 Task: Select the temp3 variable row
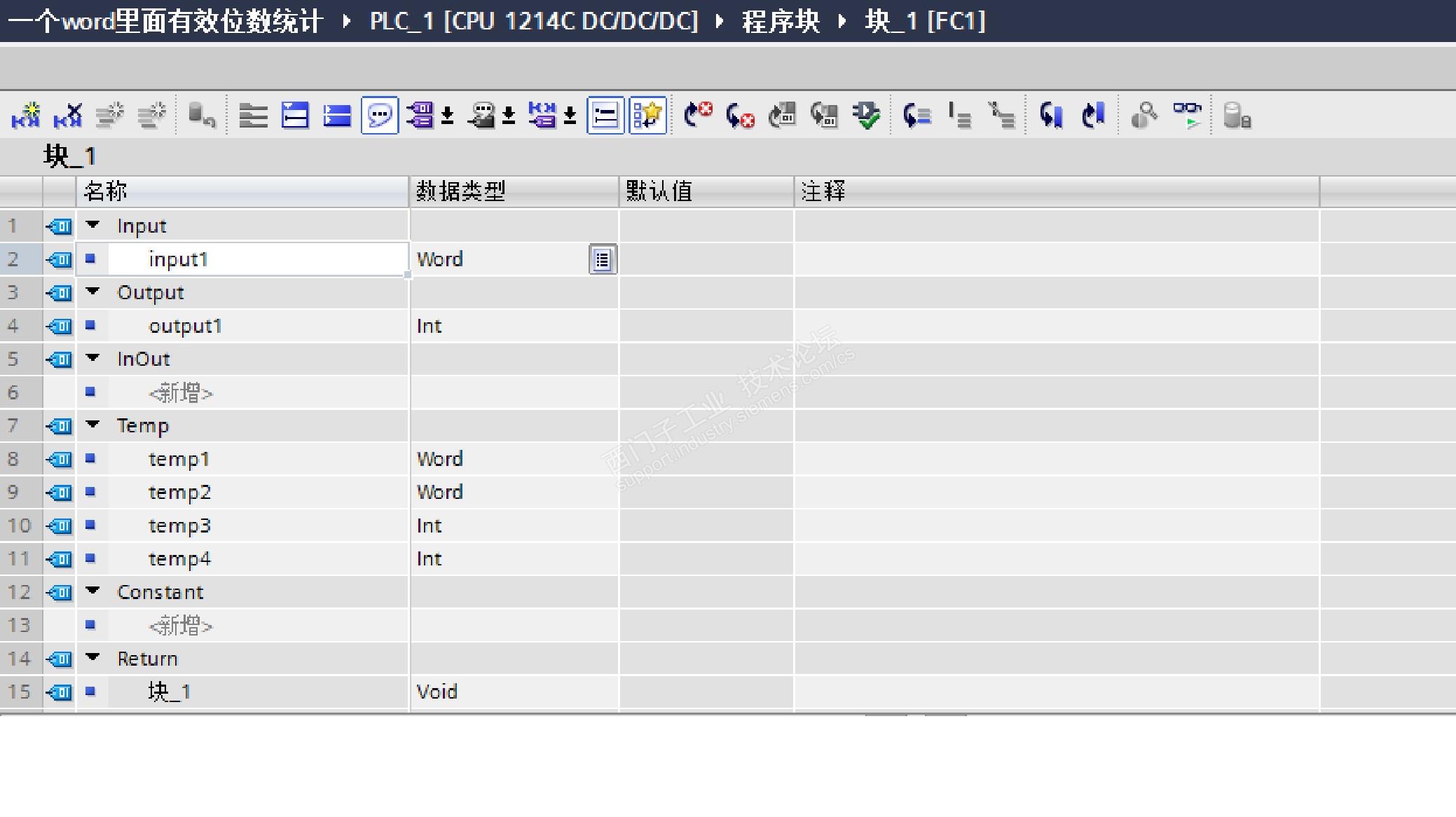(179, 526)
